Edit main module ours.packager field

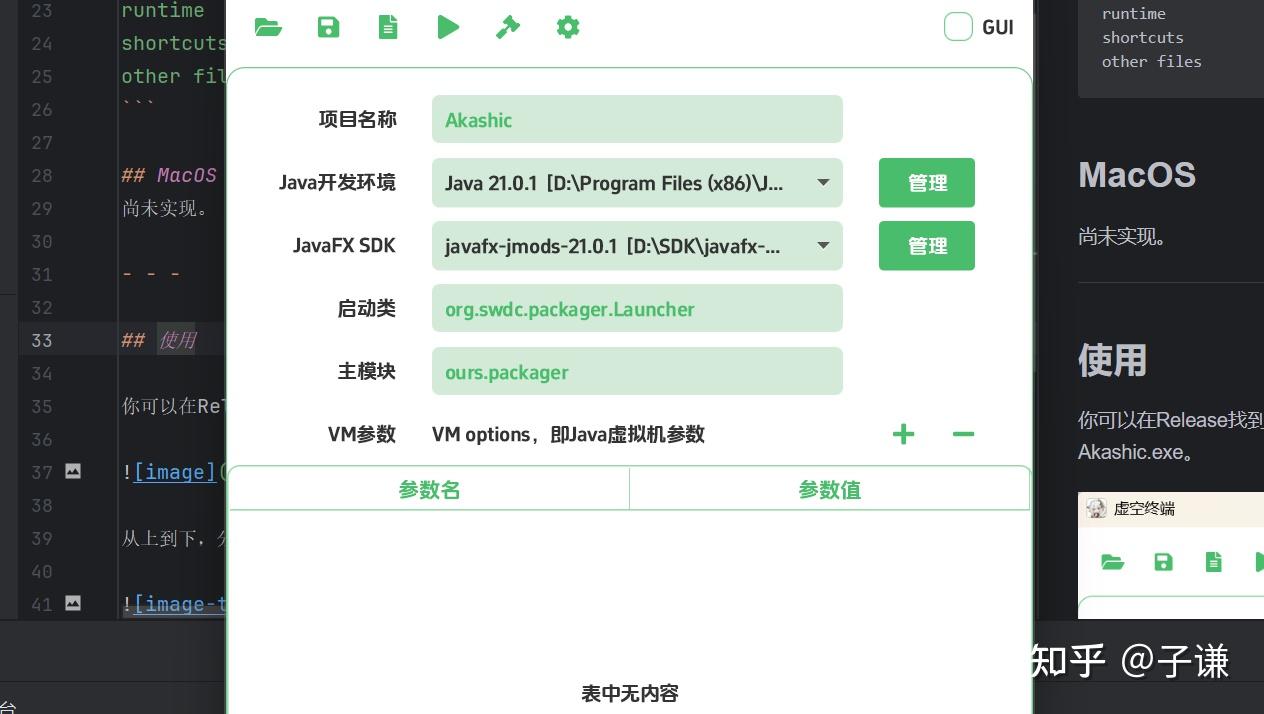(x=637, y=371)
